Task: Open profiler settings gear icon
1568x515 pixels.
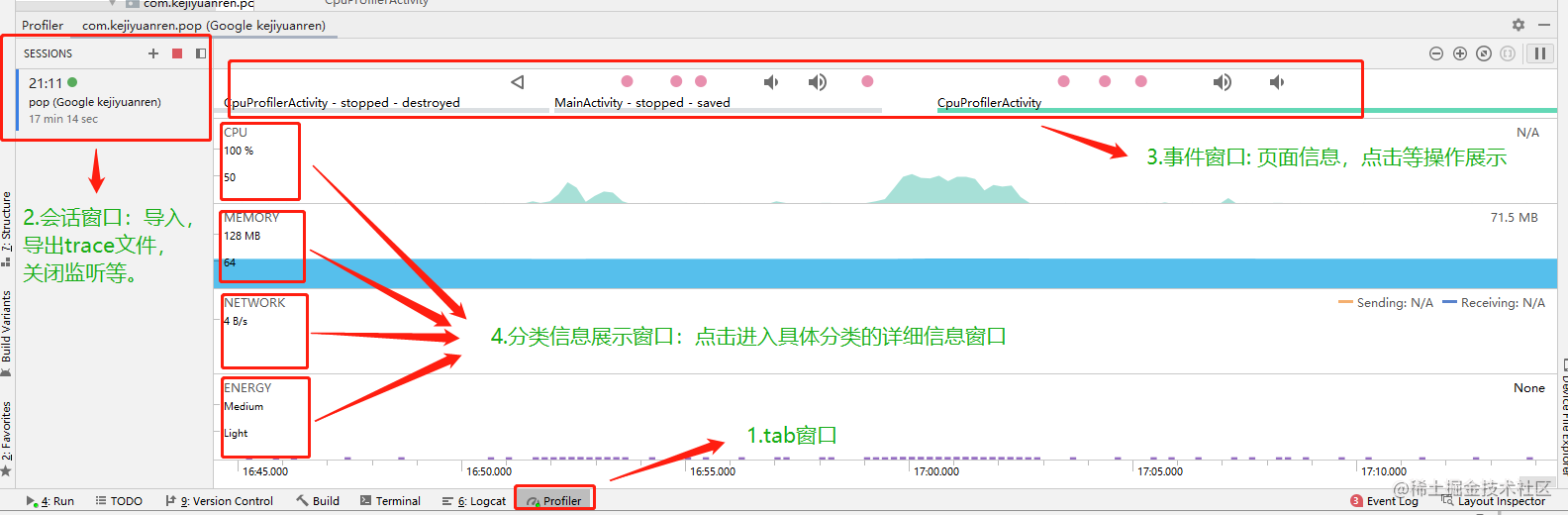Action: coord(1519,25)
